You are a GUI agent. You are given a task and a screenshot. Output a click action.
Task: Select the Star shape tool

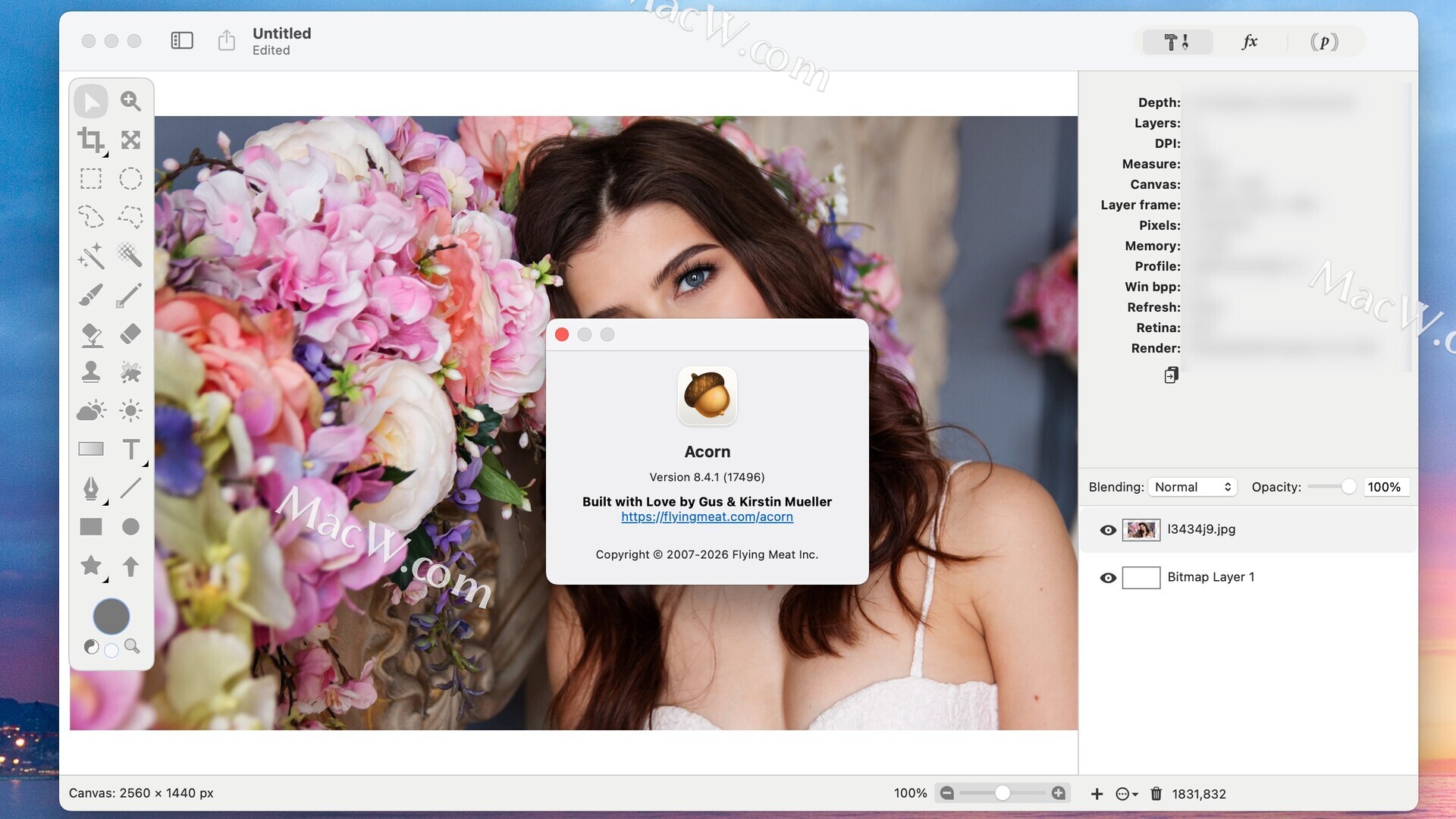pyautogui.click(x=91, y=566)
